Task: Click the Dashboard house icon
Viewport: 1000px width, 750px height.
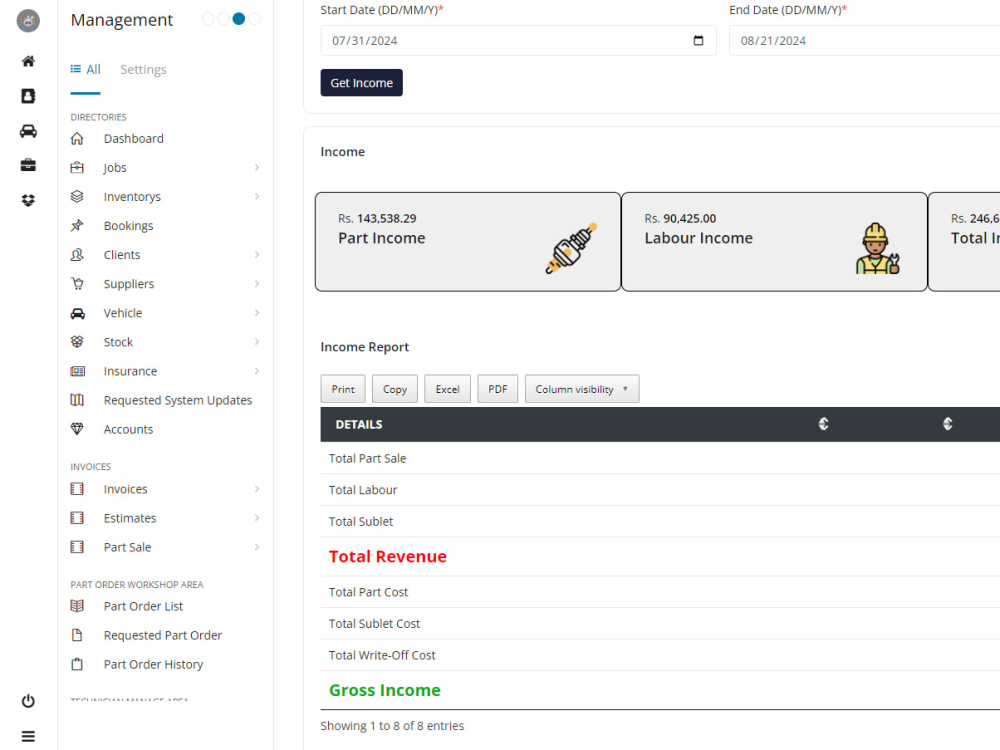Action: 77,138
